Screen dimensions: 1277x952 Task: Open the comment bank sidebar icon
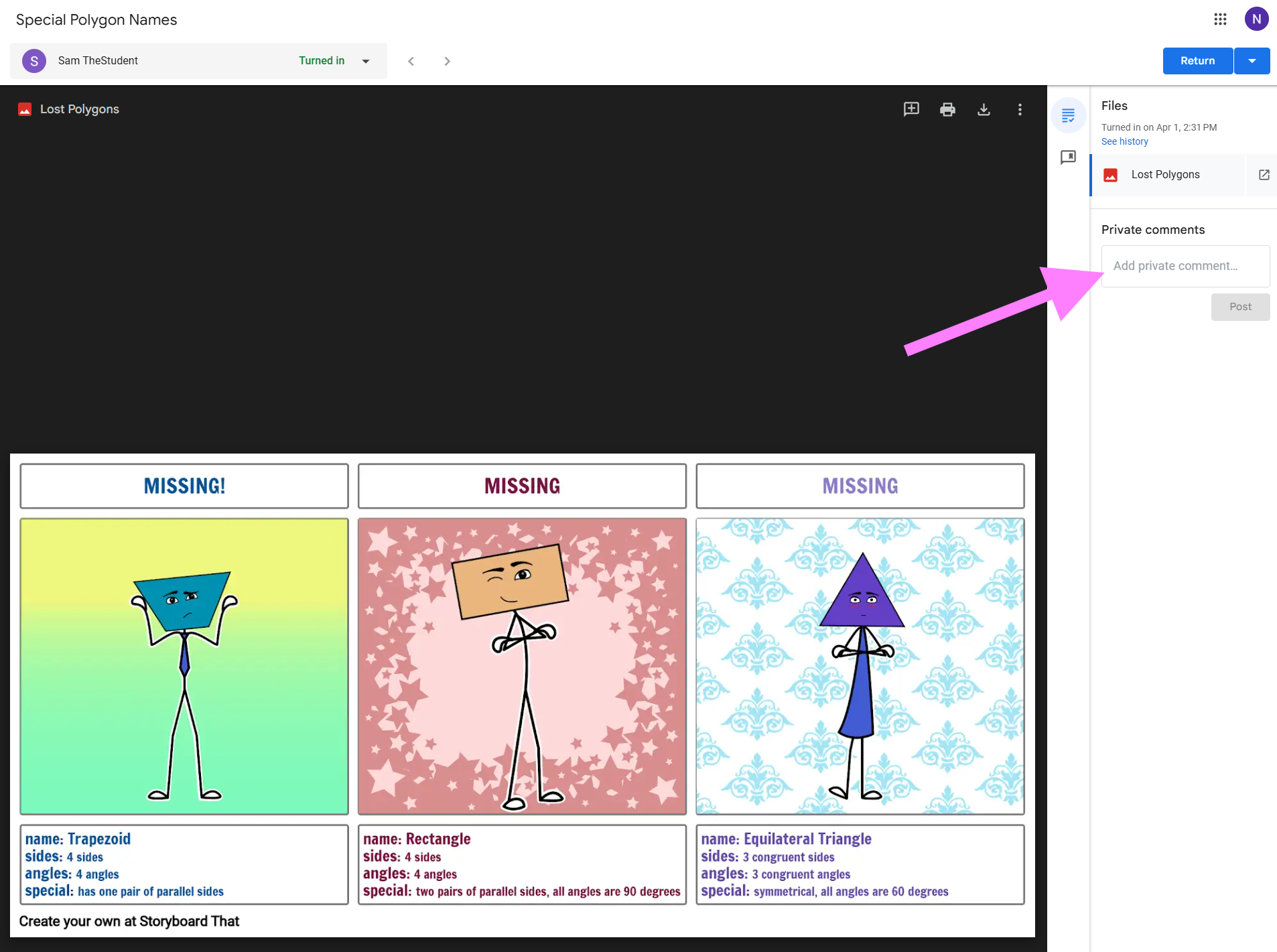1068,157
